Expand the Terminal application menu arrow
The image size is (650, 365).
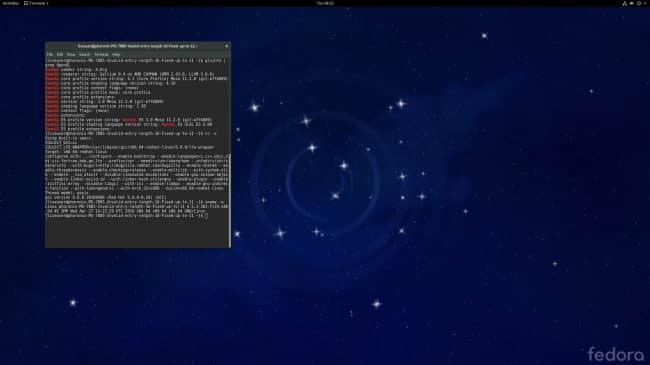point(47,3)
